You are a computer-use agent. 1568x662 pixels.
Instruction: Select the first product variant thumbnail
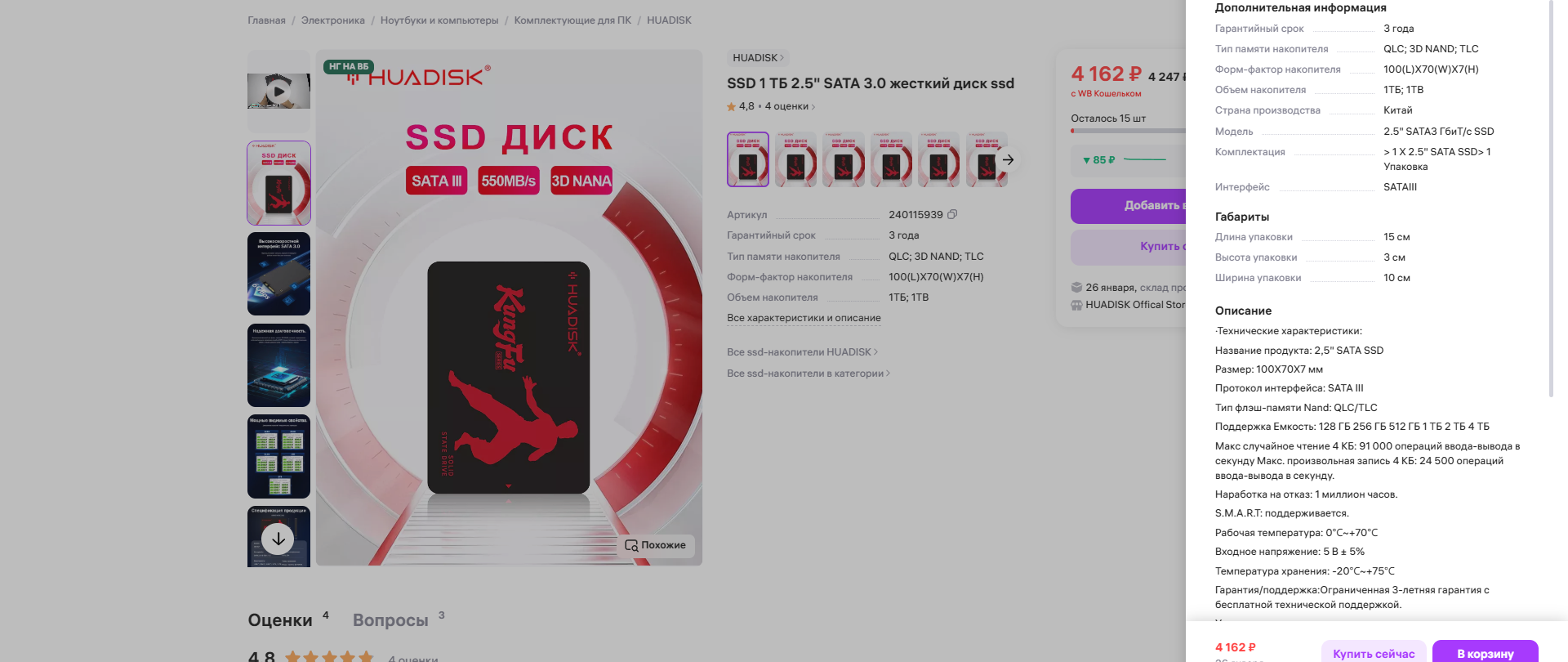tap(748, 159)
